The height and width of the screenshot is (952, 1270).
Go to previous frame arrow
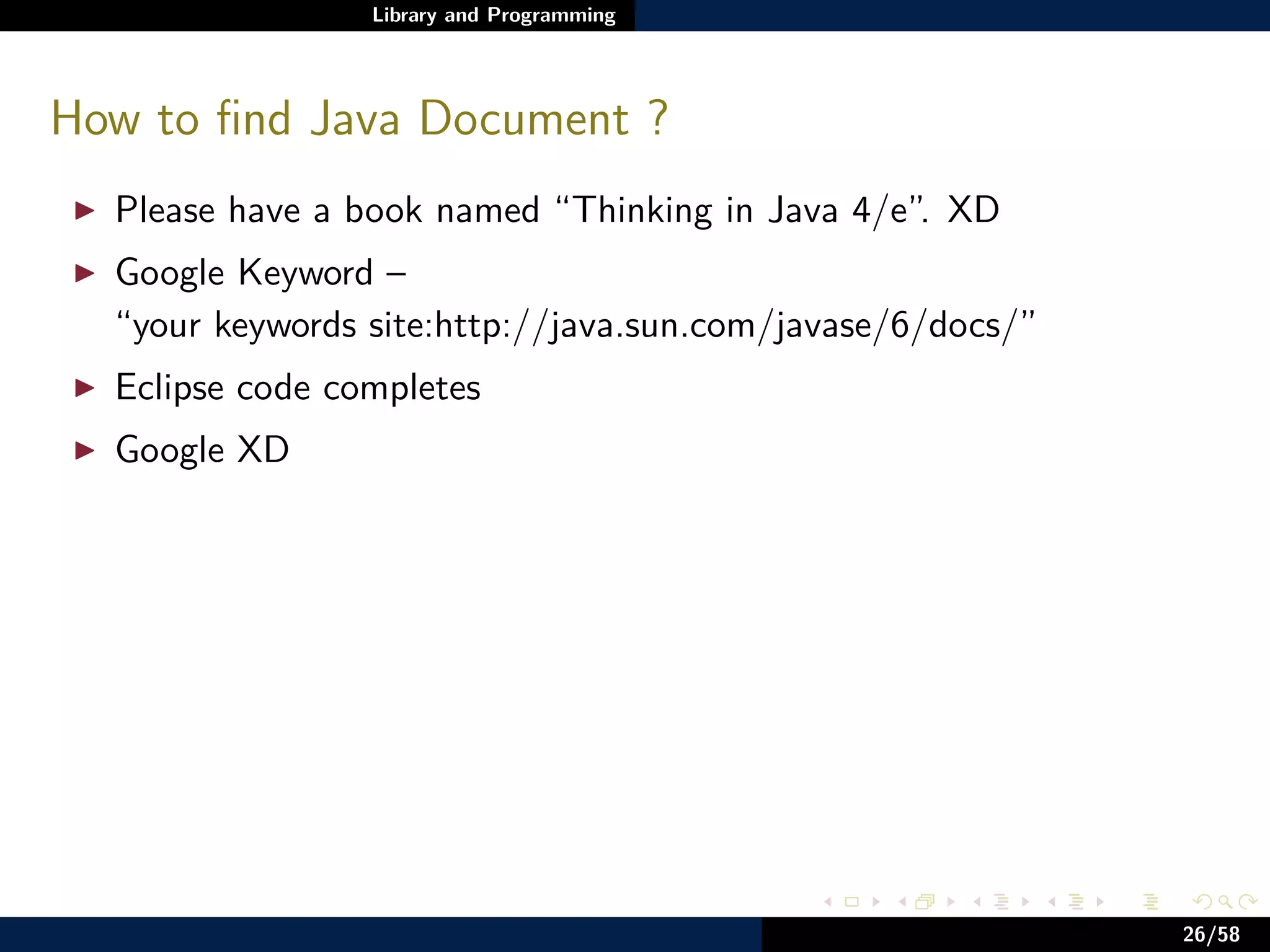(x=902, y=902)
